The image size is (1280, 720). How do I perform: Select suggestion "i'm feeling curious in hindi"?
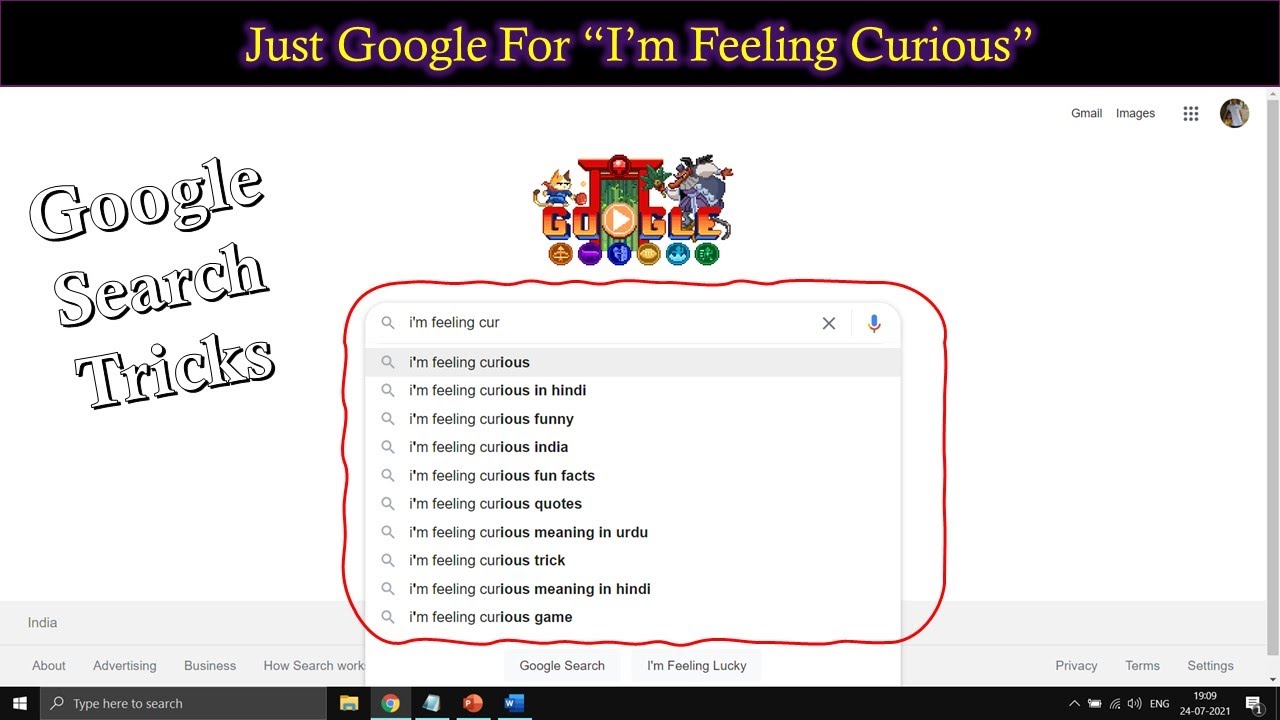point(633,390)
